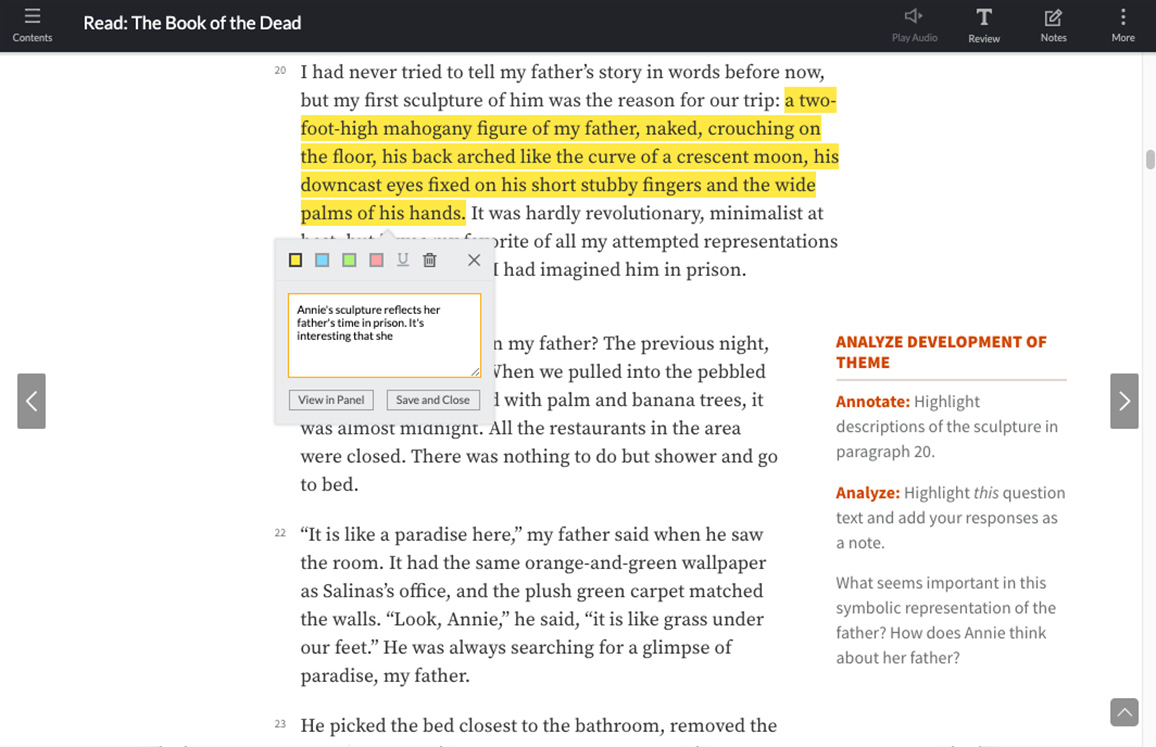This screenshot has height=747, width=1156.
Task: Choose the blue highlight color
Action: tap(322, 260)
